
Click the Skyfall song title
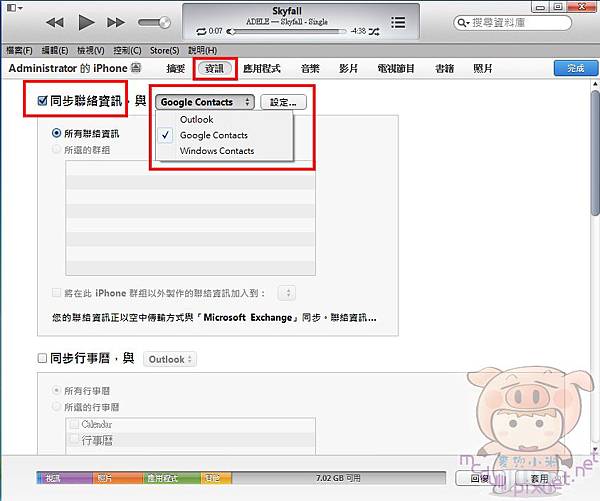click(x=287, y=11)
